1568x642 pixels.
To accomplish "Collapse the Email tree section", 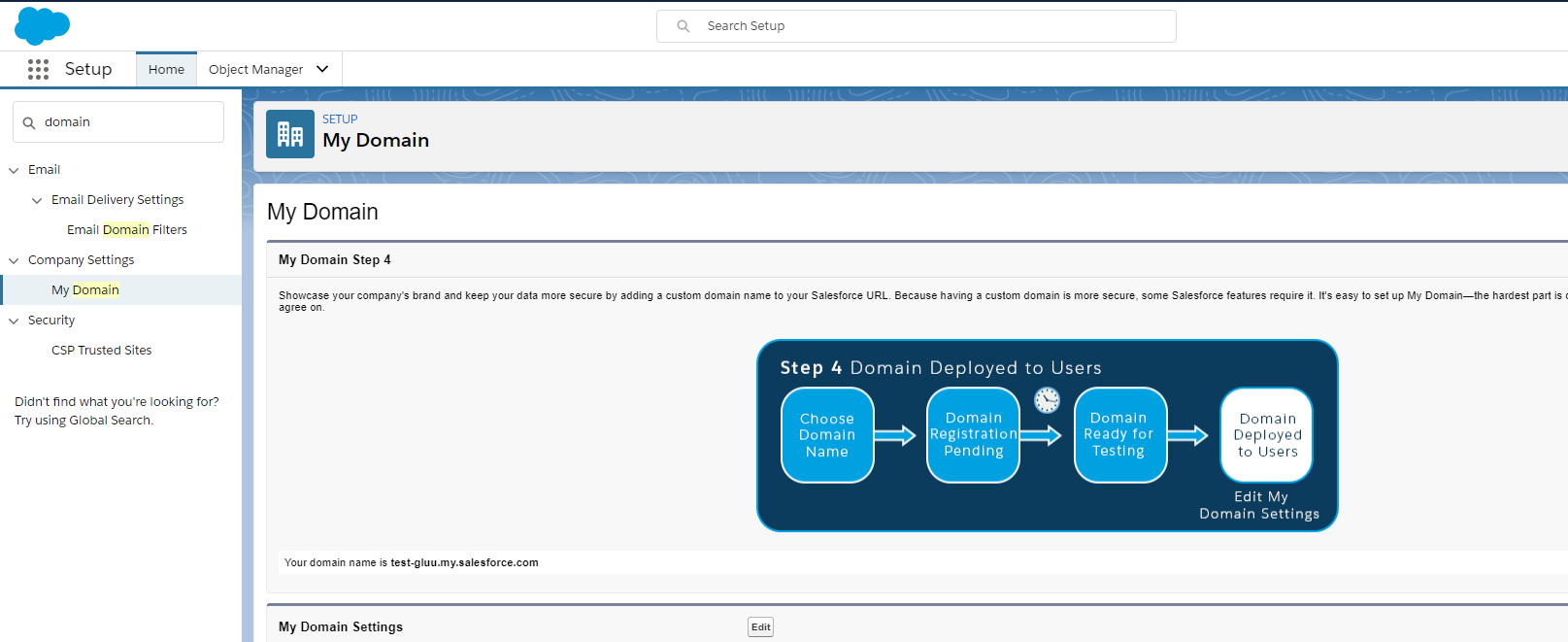I will (x=14, y=171).
